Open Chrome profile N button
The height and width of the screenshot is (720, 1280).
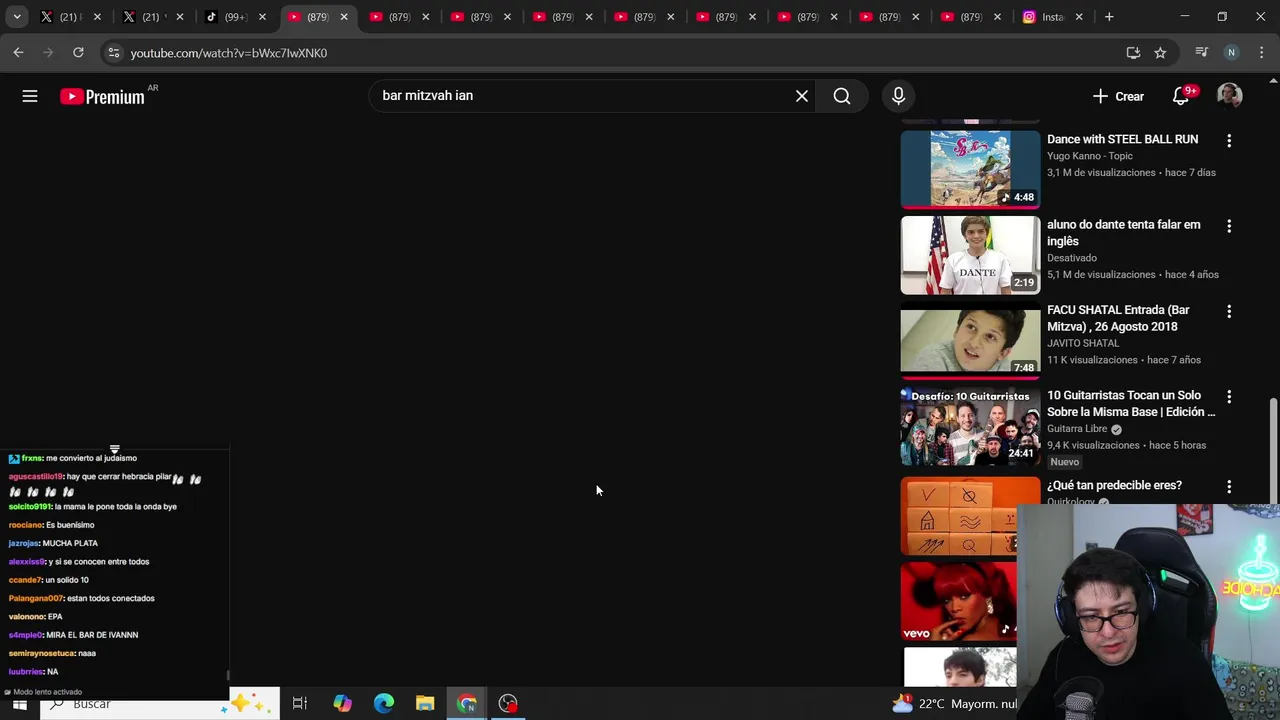1231,53
